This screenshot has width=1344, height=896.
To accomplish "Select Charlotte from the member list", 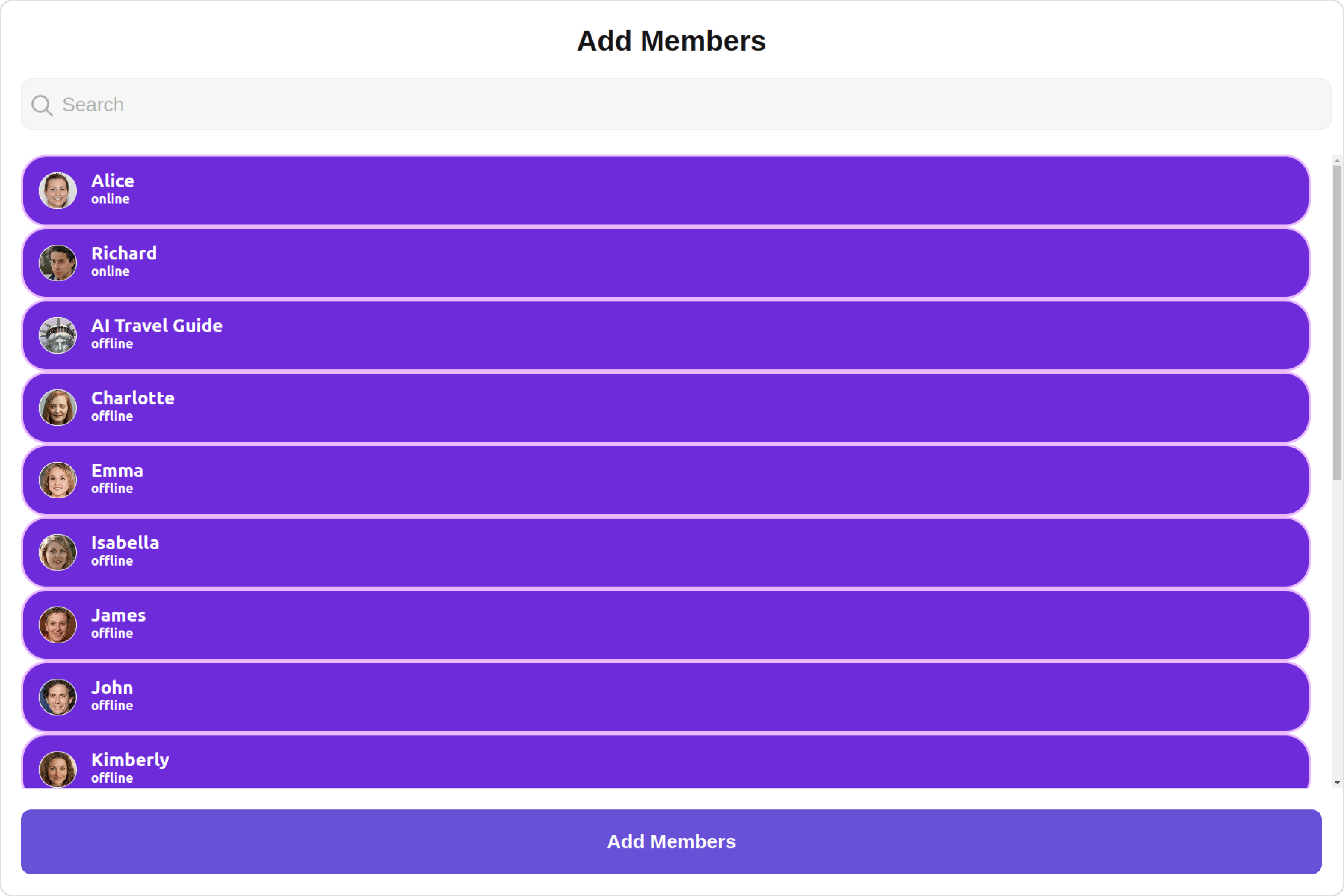I will point(666,407).
